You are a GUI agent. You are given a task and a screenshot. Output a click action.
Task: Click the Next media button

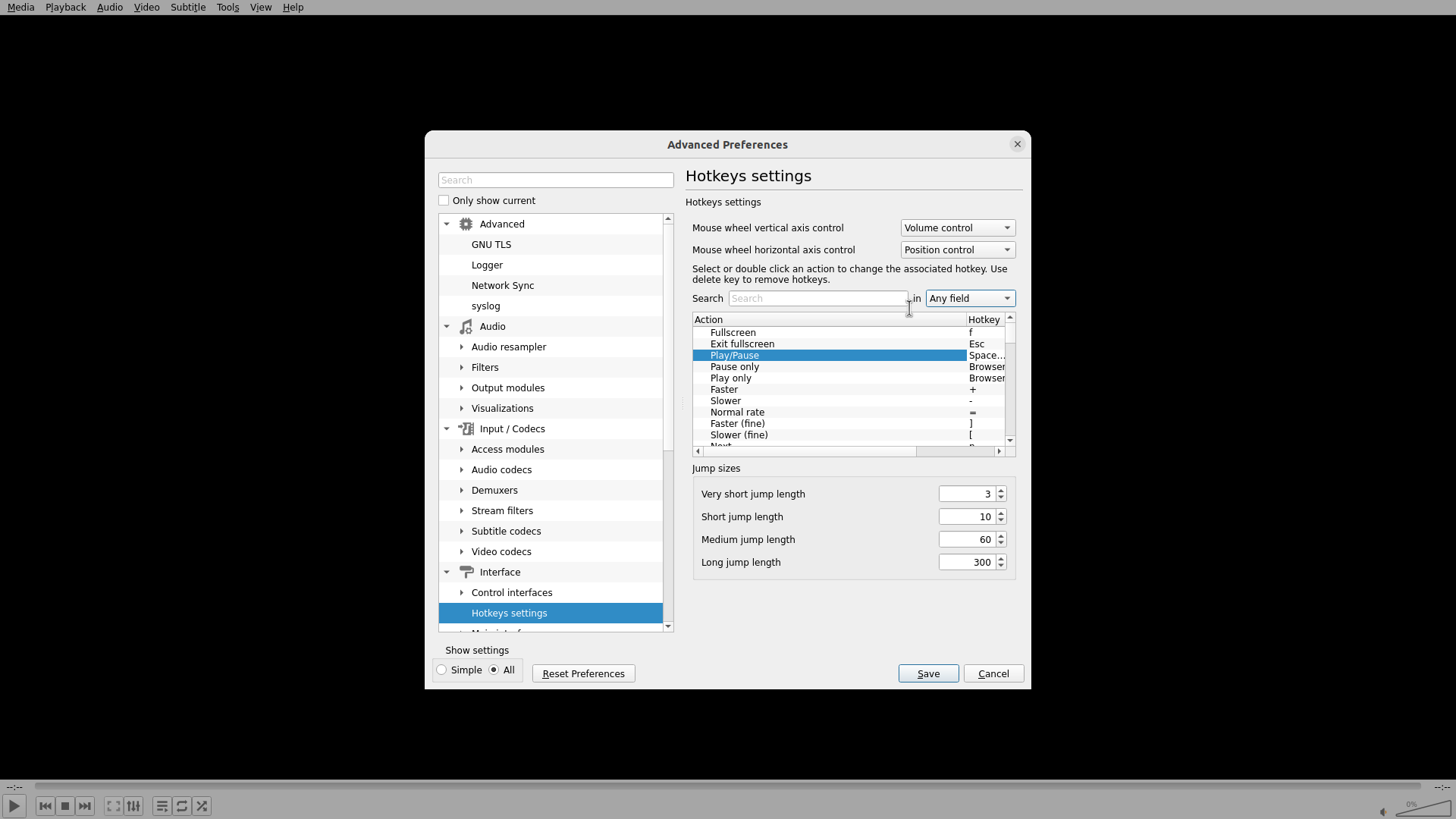click(85, 806)
